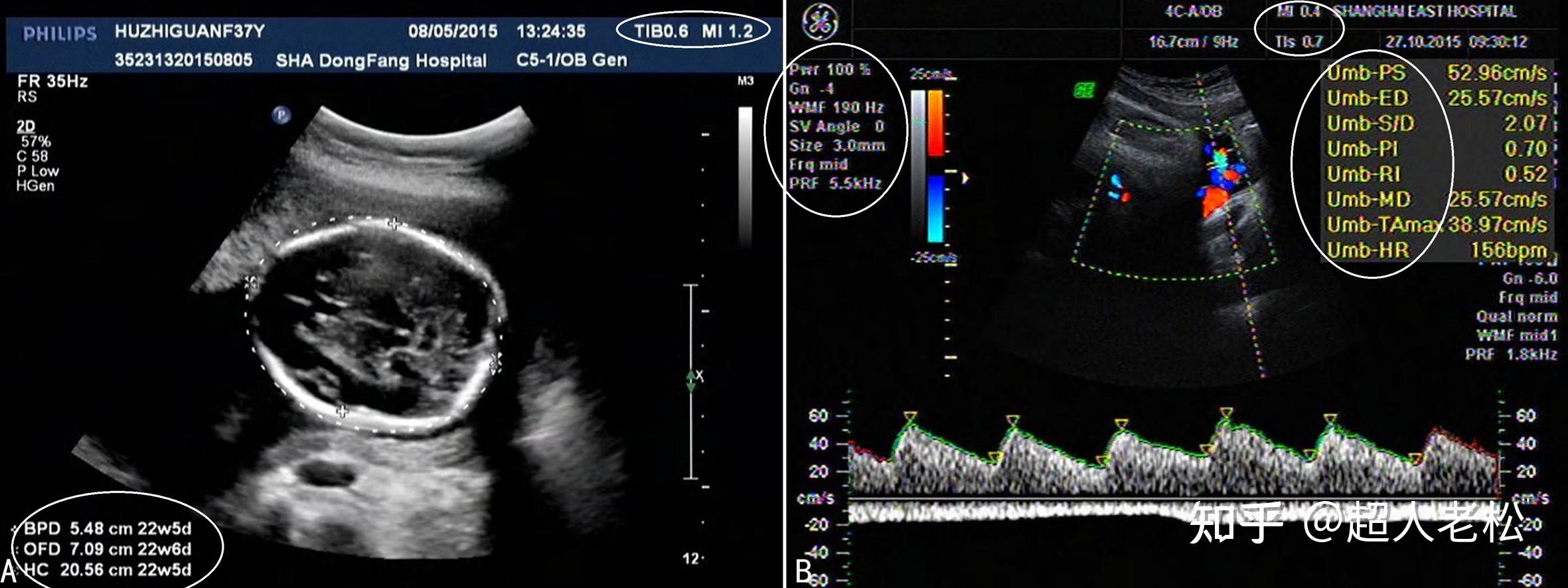Click the P Low persistence setting

38,171
